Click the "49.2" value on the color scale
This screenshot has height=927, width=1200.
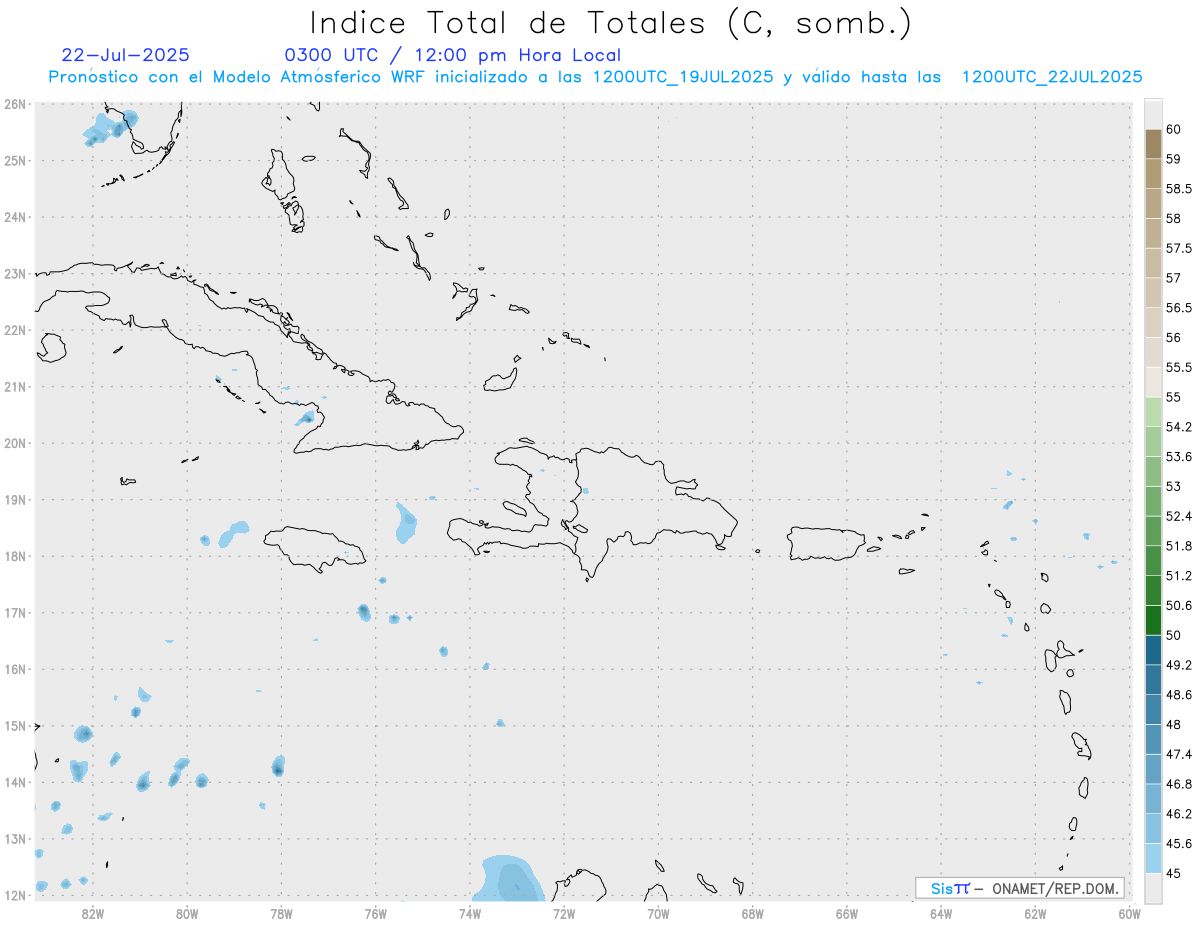pos(1179,665)
